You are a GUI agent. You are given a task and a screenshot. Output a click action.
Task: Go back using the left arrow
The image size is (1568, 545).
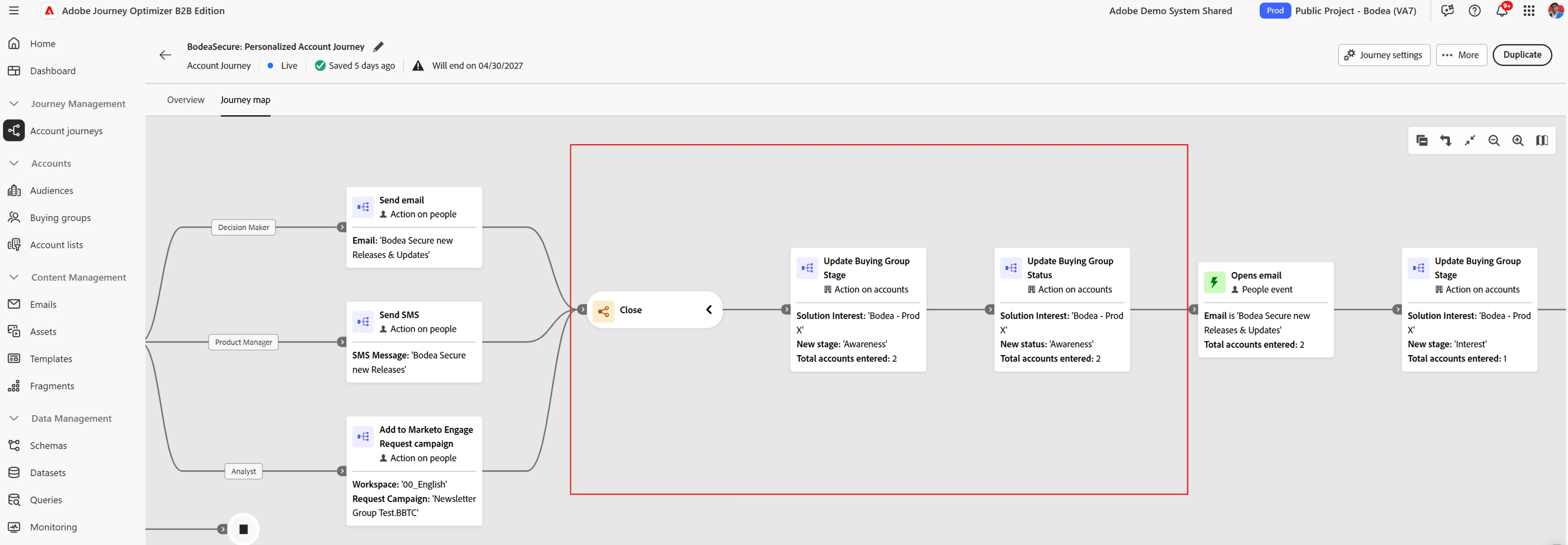(165, 55)
